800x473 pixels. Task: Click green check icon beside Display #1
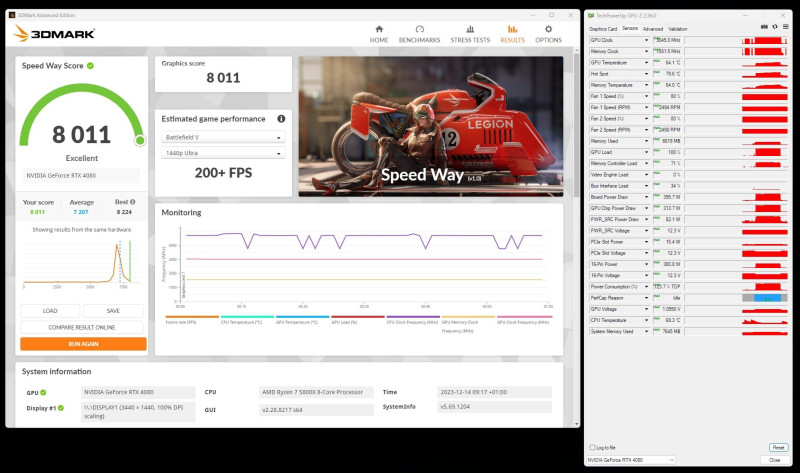(x=61, y=408)
